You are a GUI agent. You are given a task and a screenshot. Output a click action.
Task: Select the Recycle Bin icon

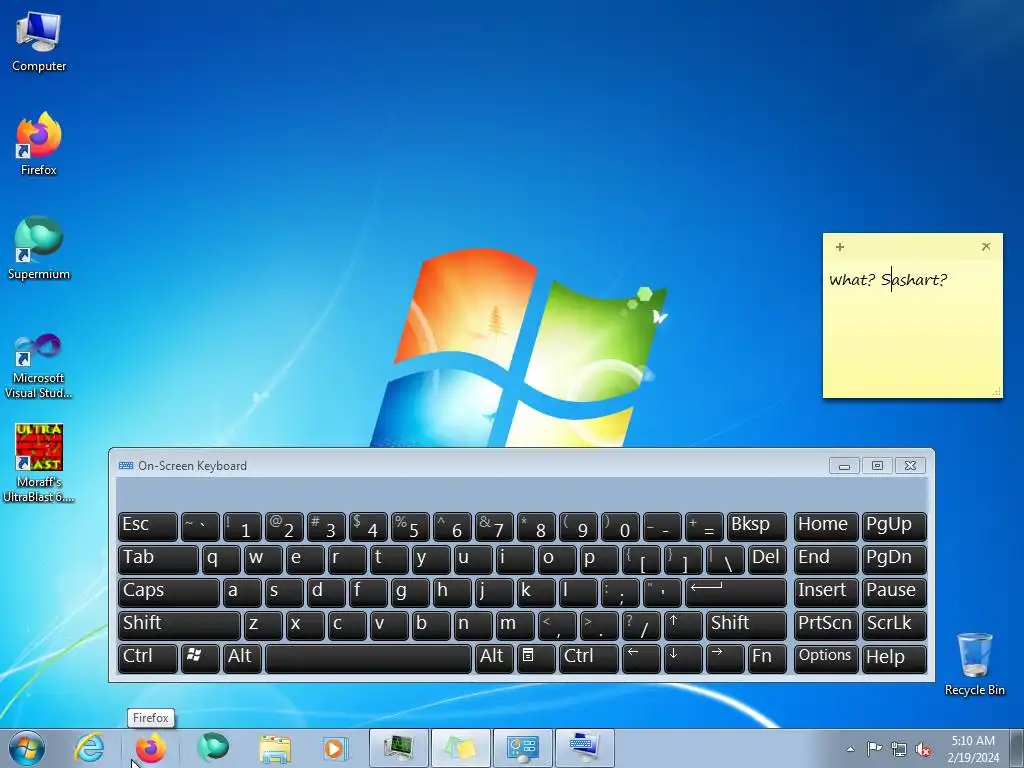(x=974, y=664)
